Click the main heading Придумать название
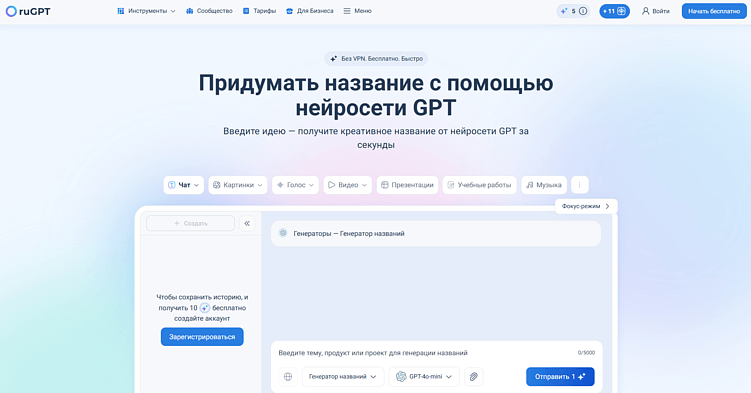Viewport: 751px width, 393px height. pyautogui.click(x=376, y=95)
